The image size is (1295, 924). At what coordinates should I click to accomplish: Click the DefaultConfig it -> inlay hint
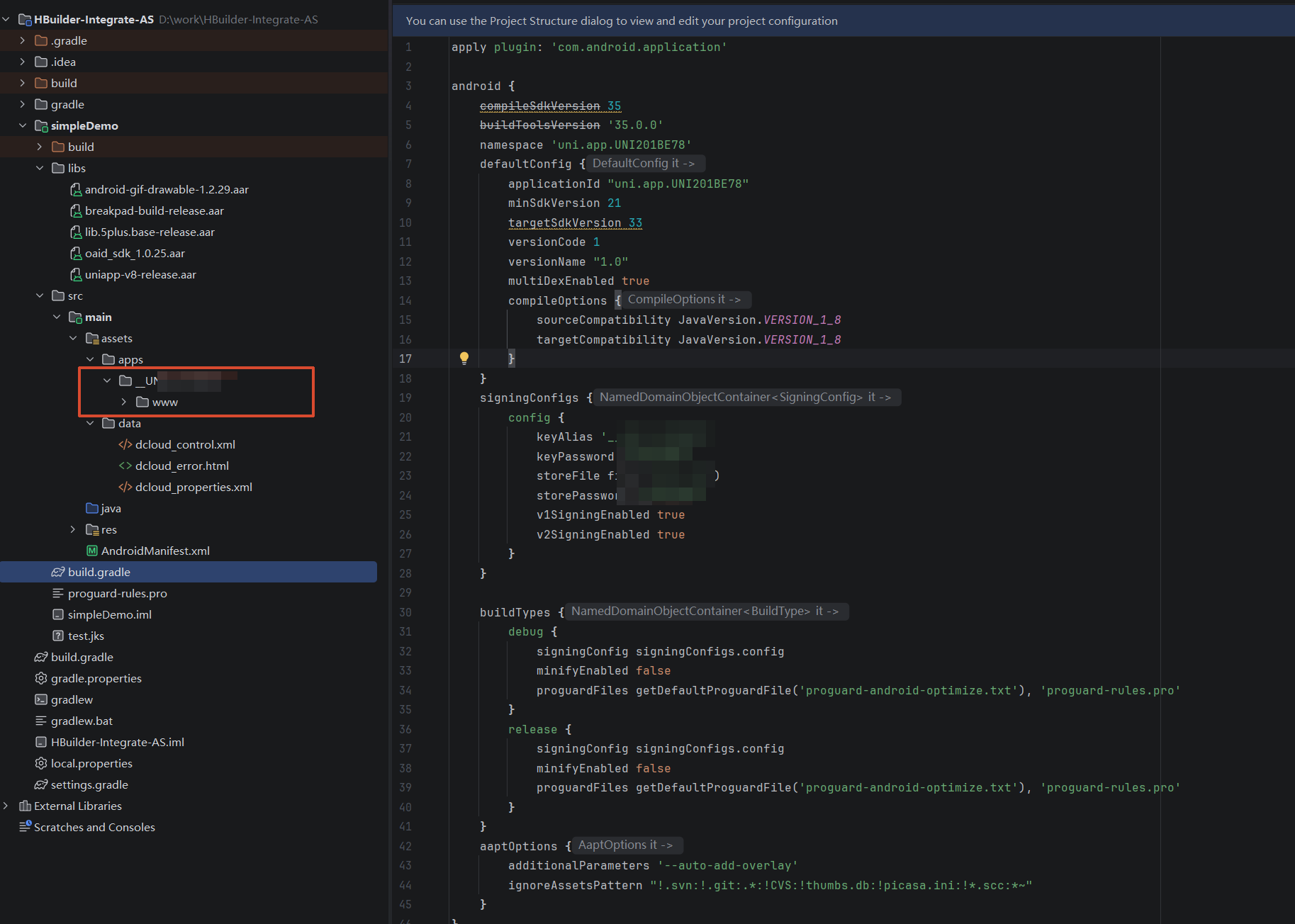click(x=644, y=164)
